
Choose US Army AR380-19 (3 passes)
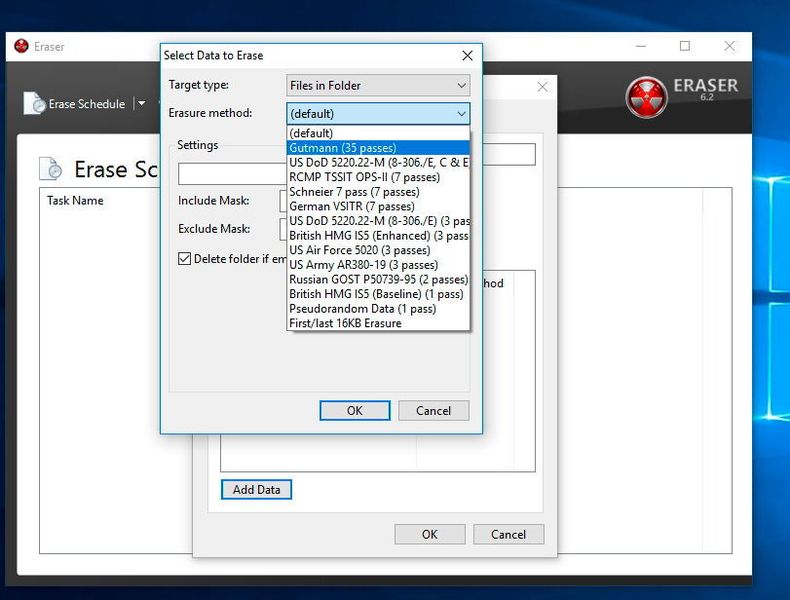point(378,264)
